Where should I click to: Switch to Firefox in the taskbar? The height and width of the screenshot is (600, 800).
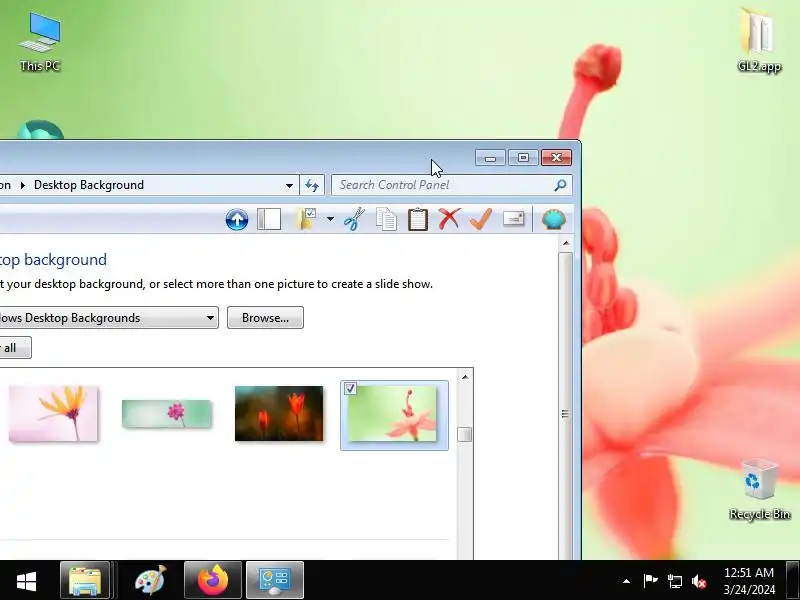pyautogui.click(x=213, y=580)
